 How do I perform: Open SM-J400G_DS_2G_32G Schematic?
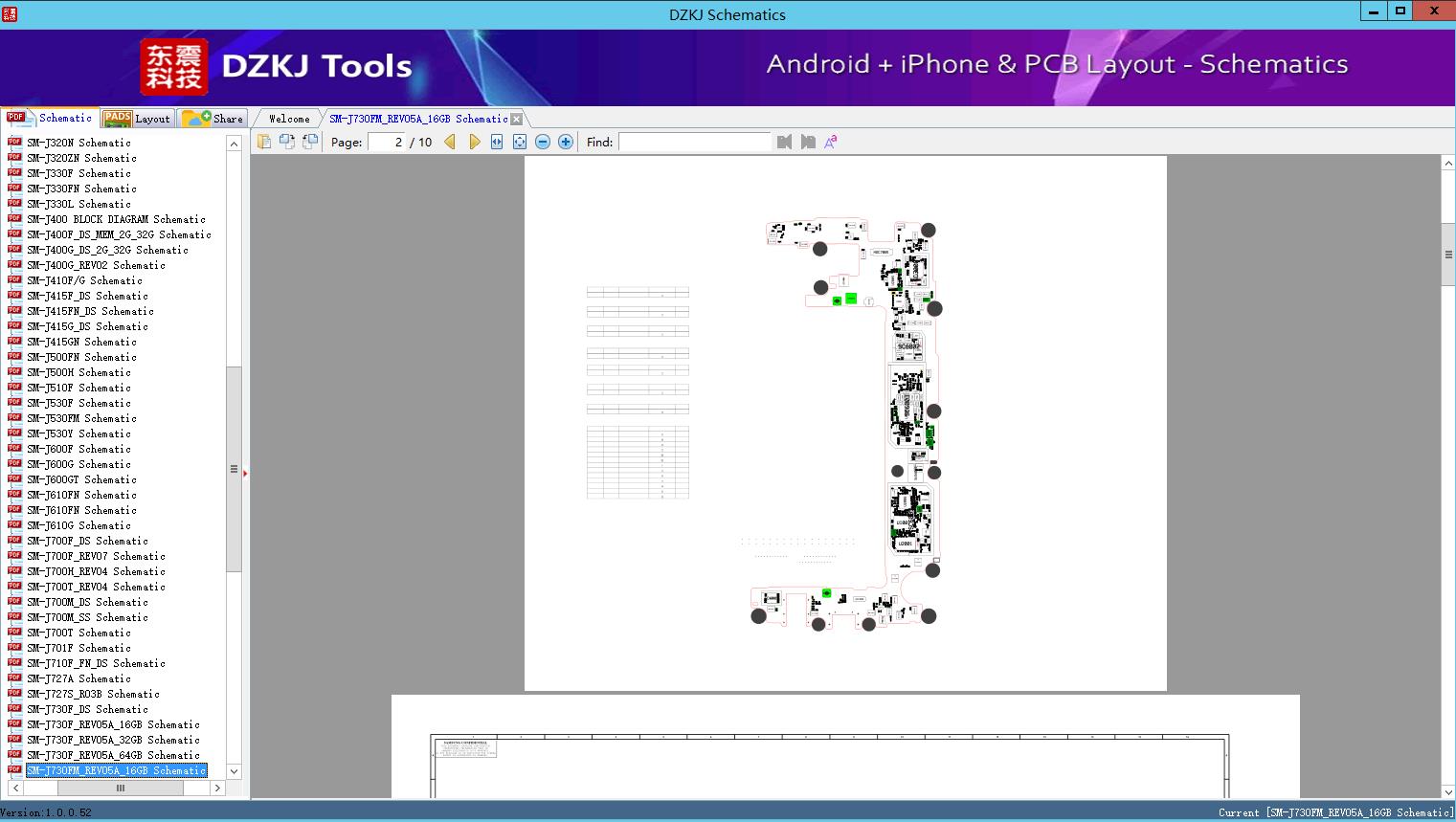[x=107, y=250]
